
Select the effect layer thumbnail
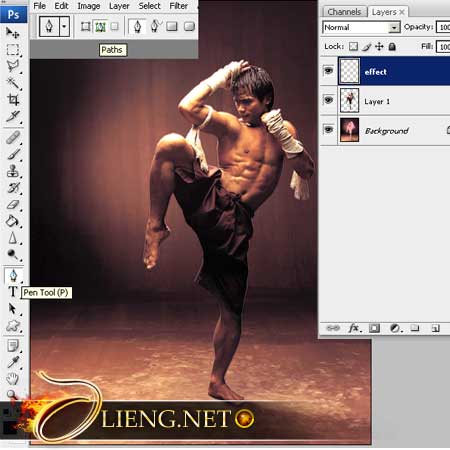coord(349,71)
